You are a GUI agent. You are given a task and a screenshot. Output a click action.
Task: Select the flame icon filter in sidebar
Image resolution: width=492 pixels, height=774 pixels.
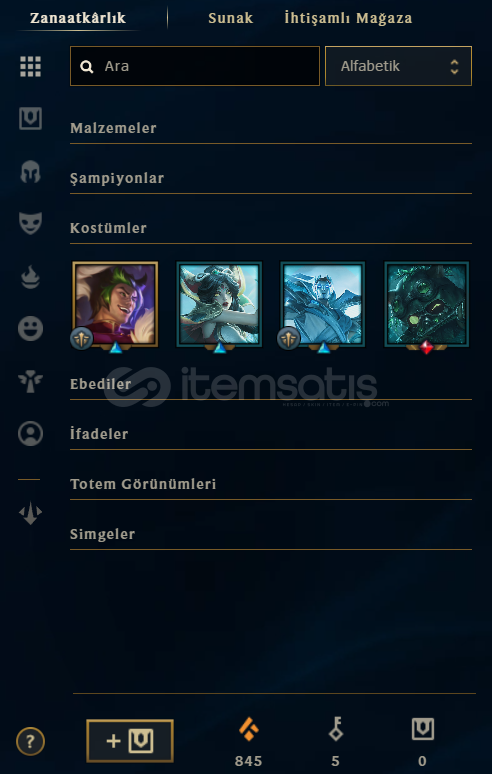tap(30, 276)
